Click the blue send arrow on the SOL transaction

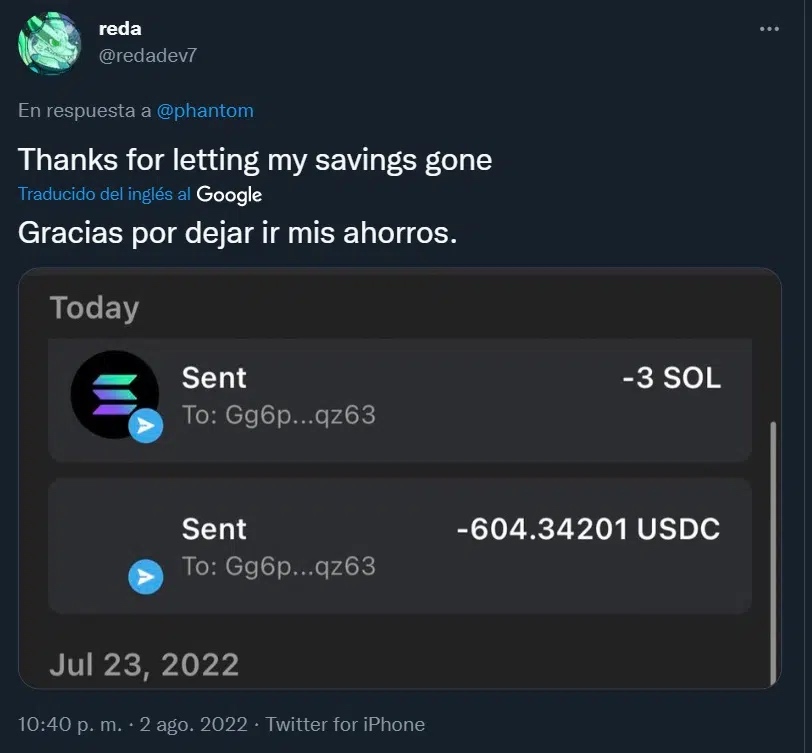[146, 426]
